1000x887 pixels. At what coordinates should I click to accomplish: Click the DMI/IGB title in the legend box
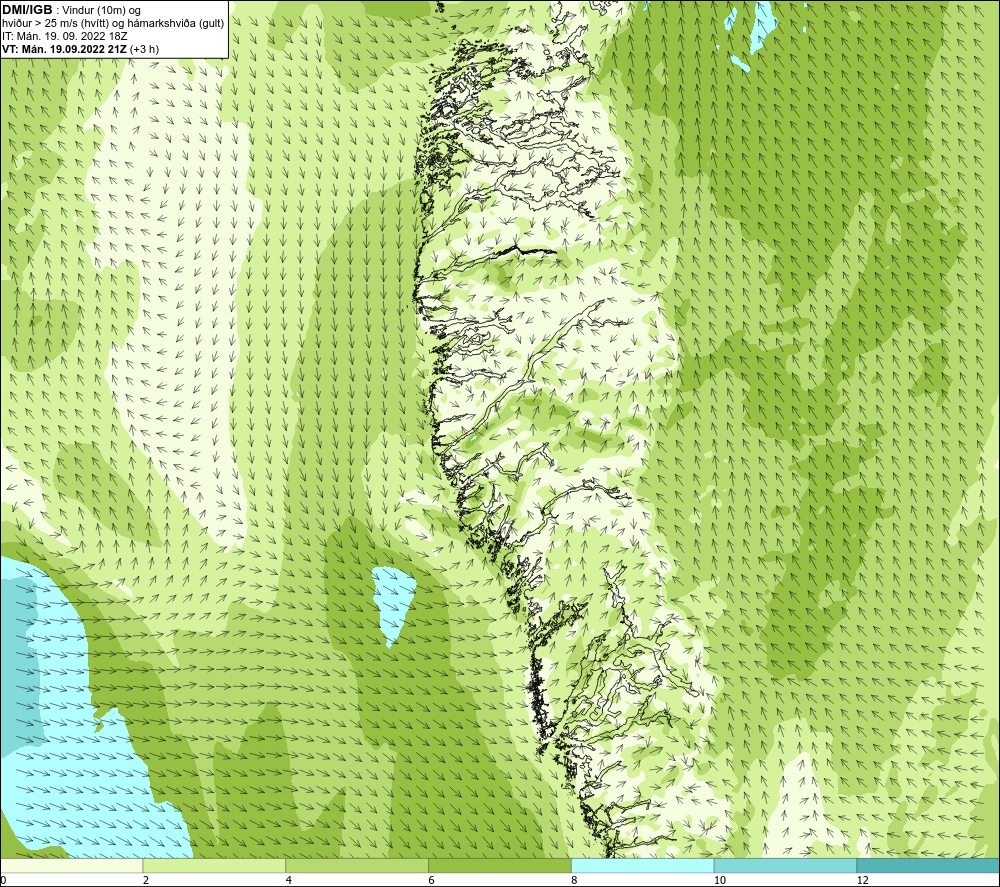tap(27, 10)
